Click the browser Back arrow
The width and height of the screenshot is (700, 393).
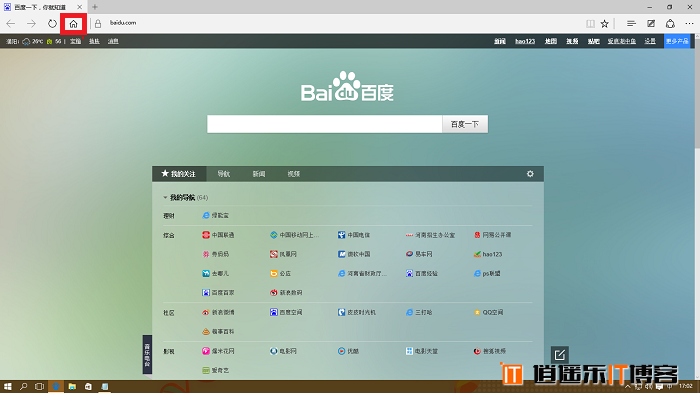pyautogui.click(x=11, y=24)
